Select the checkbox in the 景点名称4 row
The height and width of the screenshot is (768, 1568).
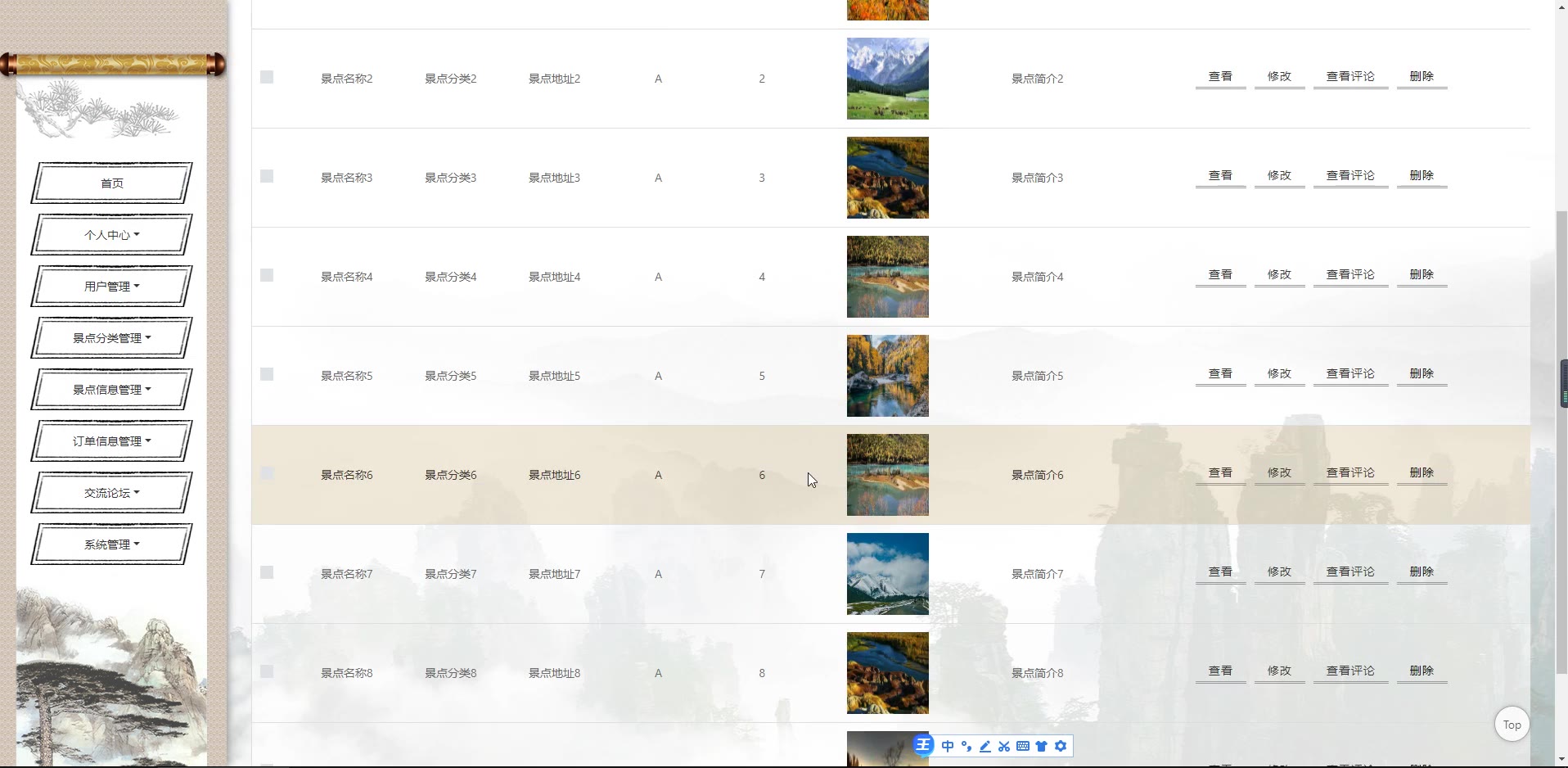click(267, 275)
